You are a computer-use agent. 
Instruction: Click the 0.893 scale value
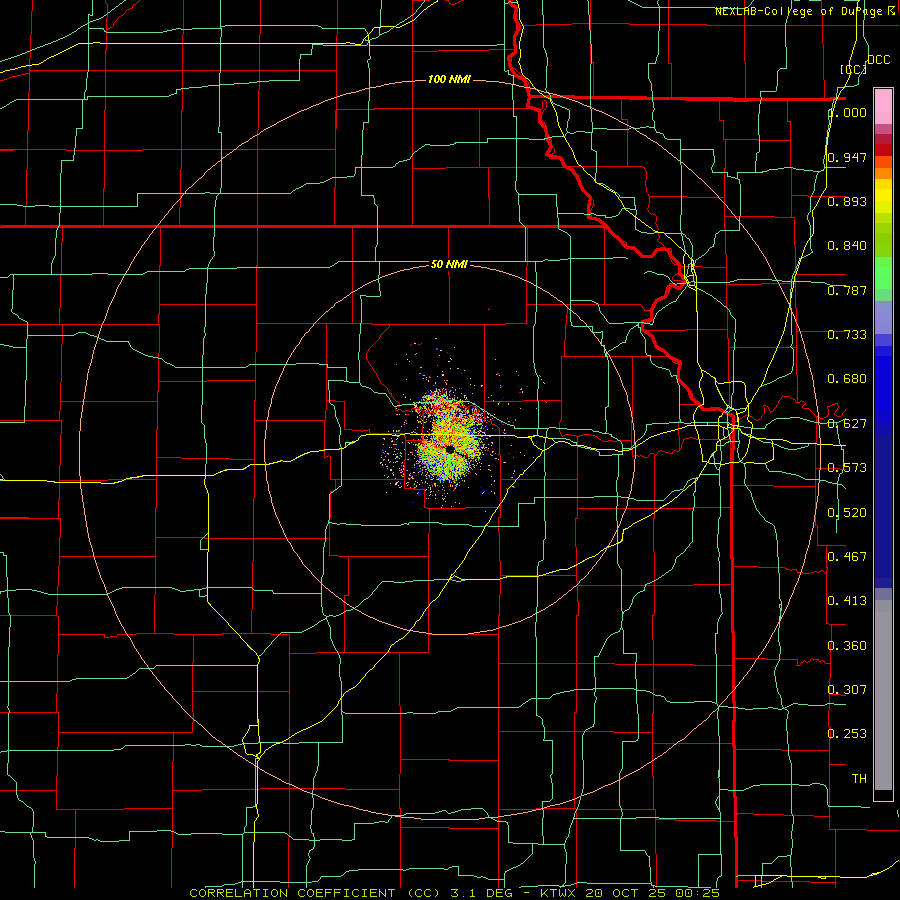[847, 201]
